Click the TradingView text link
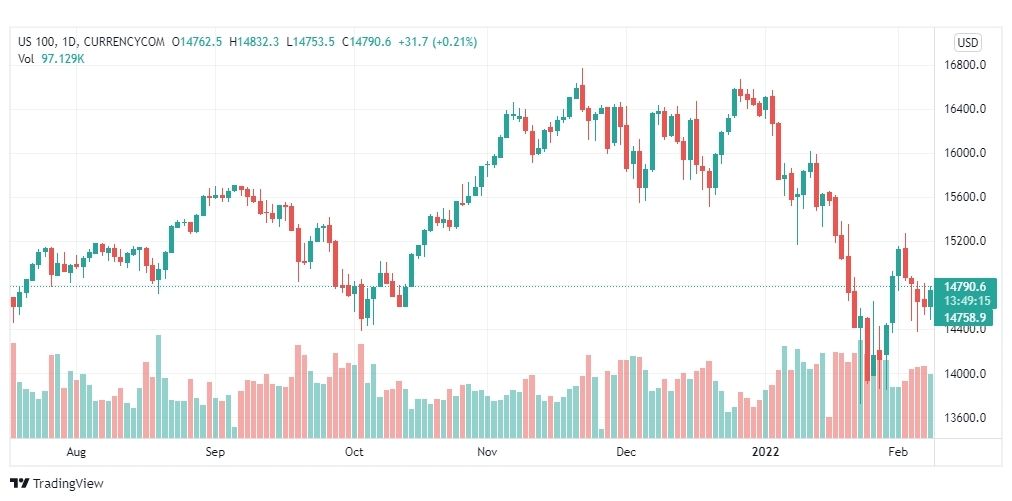1012x501 pixels. [68, 484]
